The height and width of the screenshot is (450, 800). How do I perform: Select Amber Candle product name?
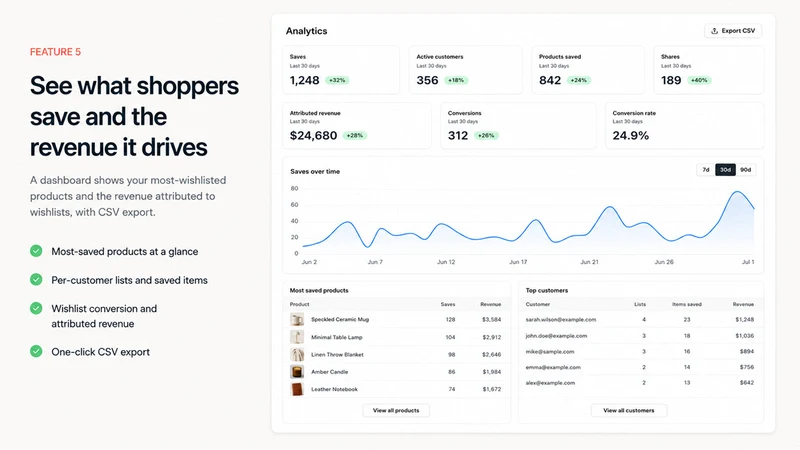tap(330, 372)
